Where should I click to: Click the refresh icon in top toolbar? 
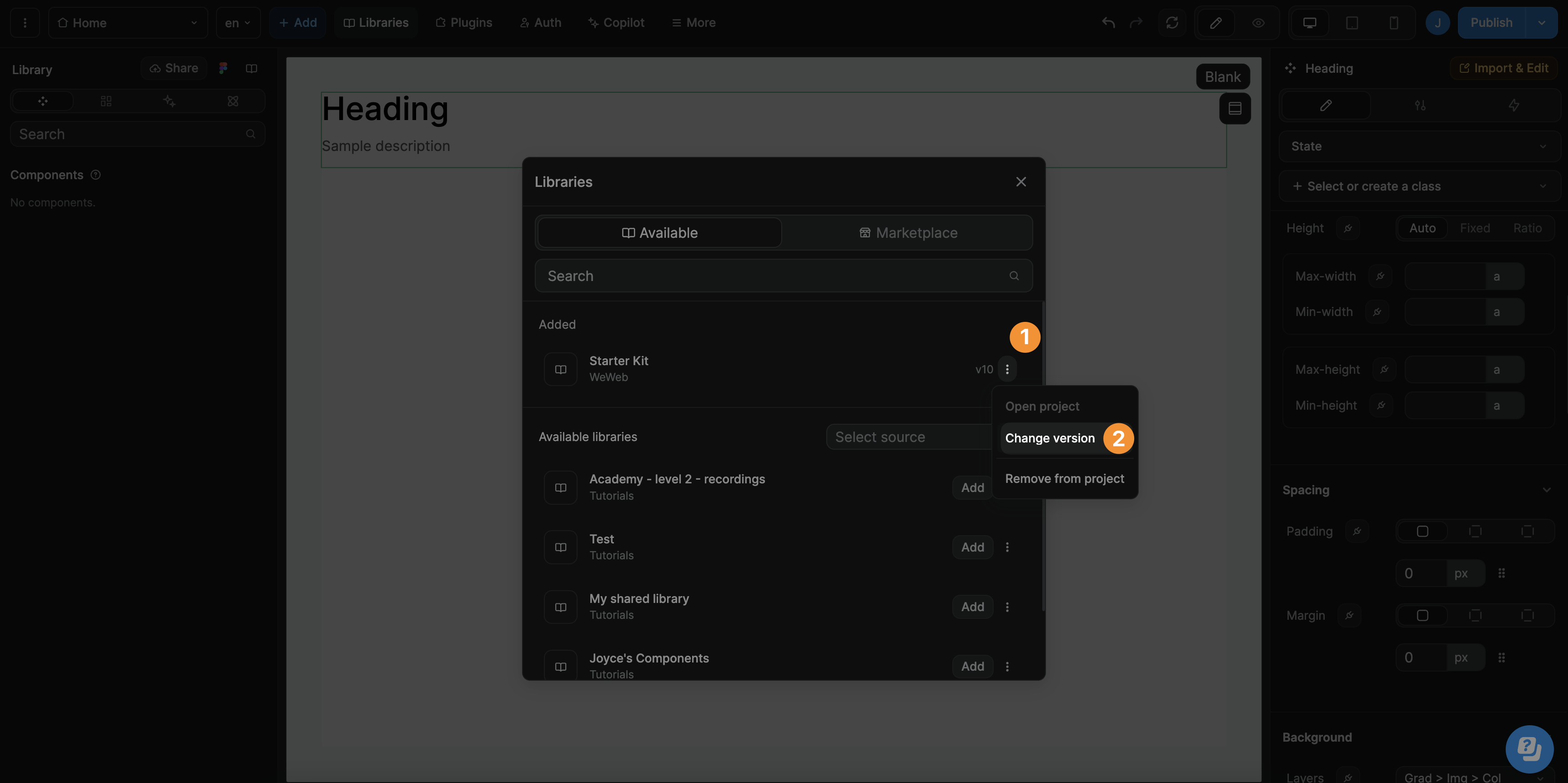click(1172, 23)
